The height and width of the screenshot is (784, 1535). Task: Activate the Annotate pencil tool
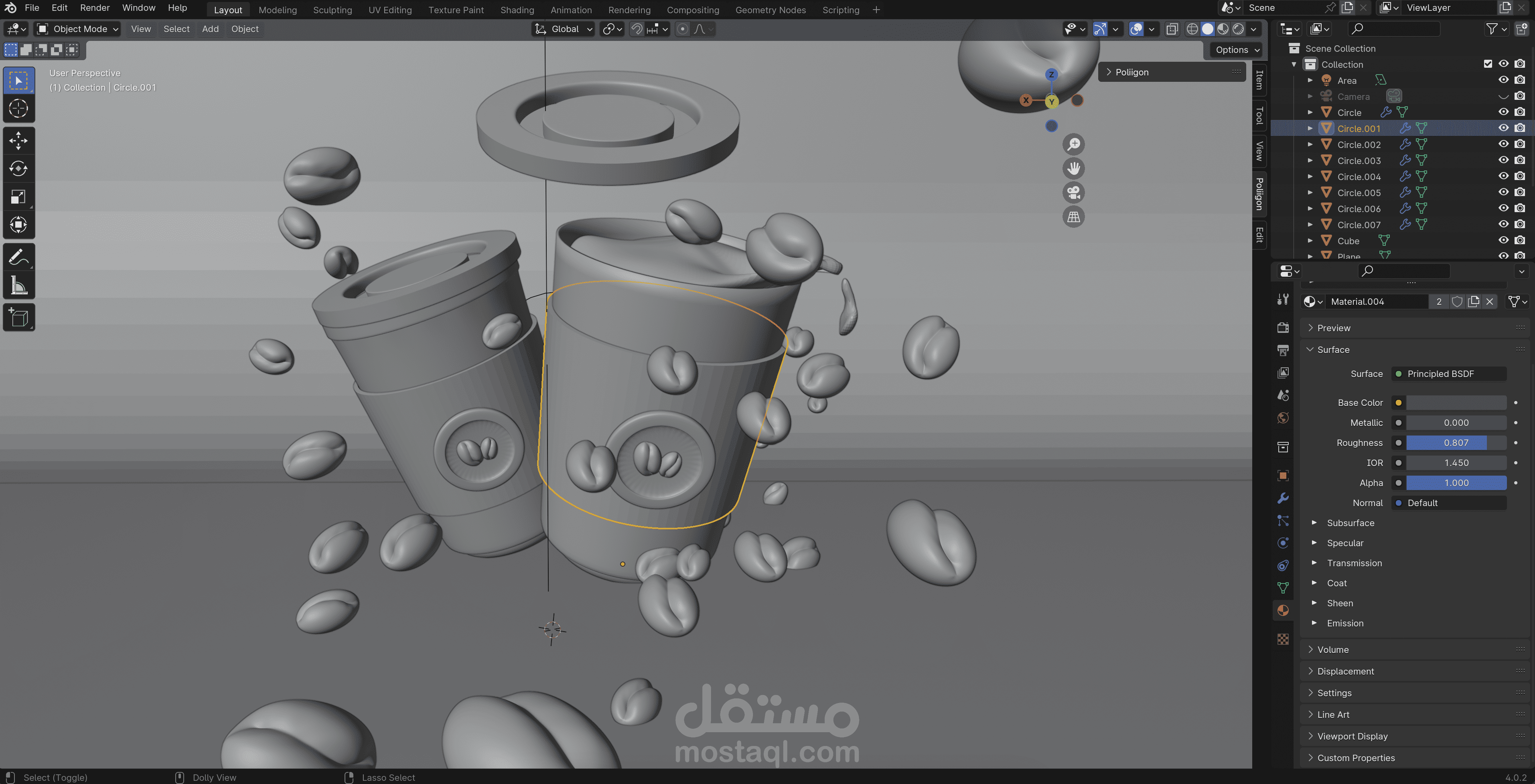[18, 257]
